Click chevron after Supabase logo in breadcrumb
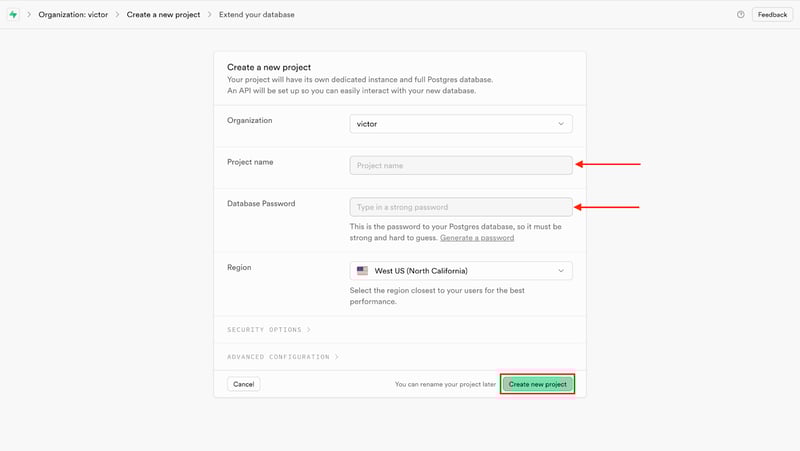Image resolution: width=800 pixels, height=451 pixels. click(x=29, y=14)
